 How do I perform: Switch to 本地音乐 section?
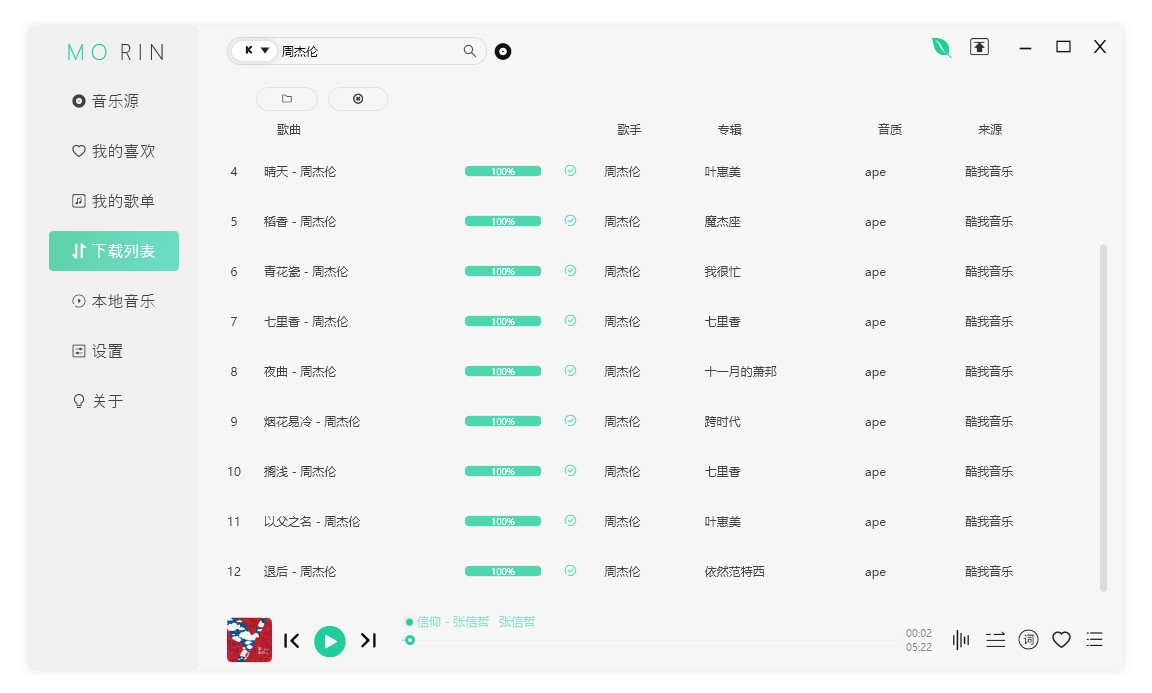(x=114, y=300)
